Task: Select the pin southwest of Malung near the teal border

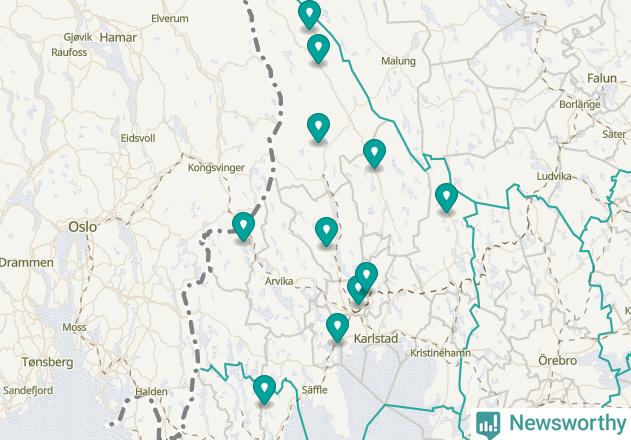Action: coord(374,153)
